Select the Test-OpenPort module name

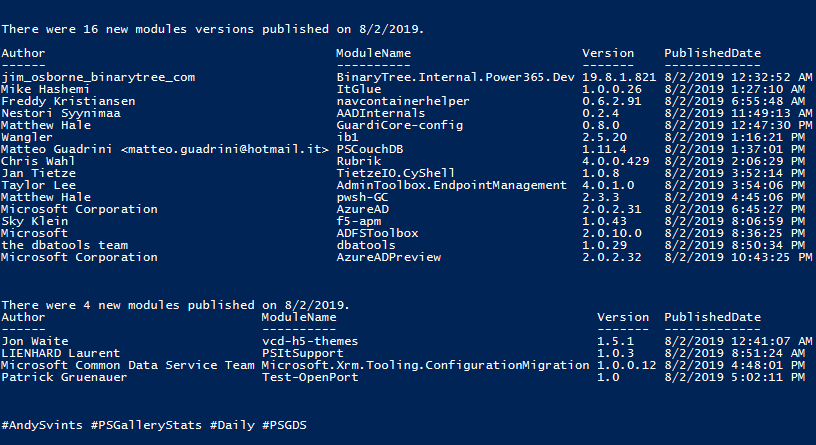pyautogui.click(x=310, y=377)
